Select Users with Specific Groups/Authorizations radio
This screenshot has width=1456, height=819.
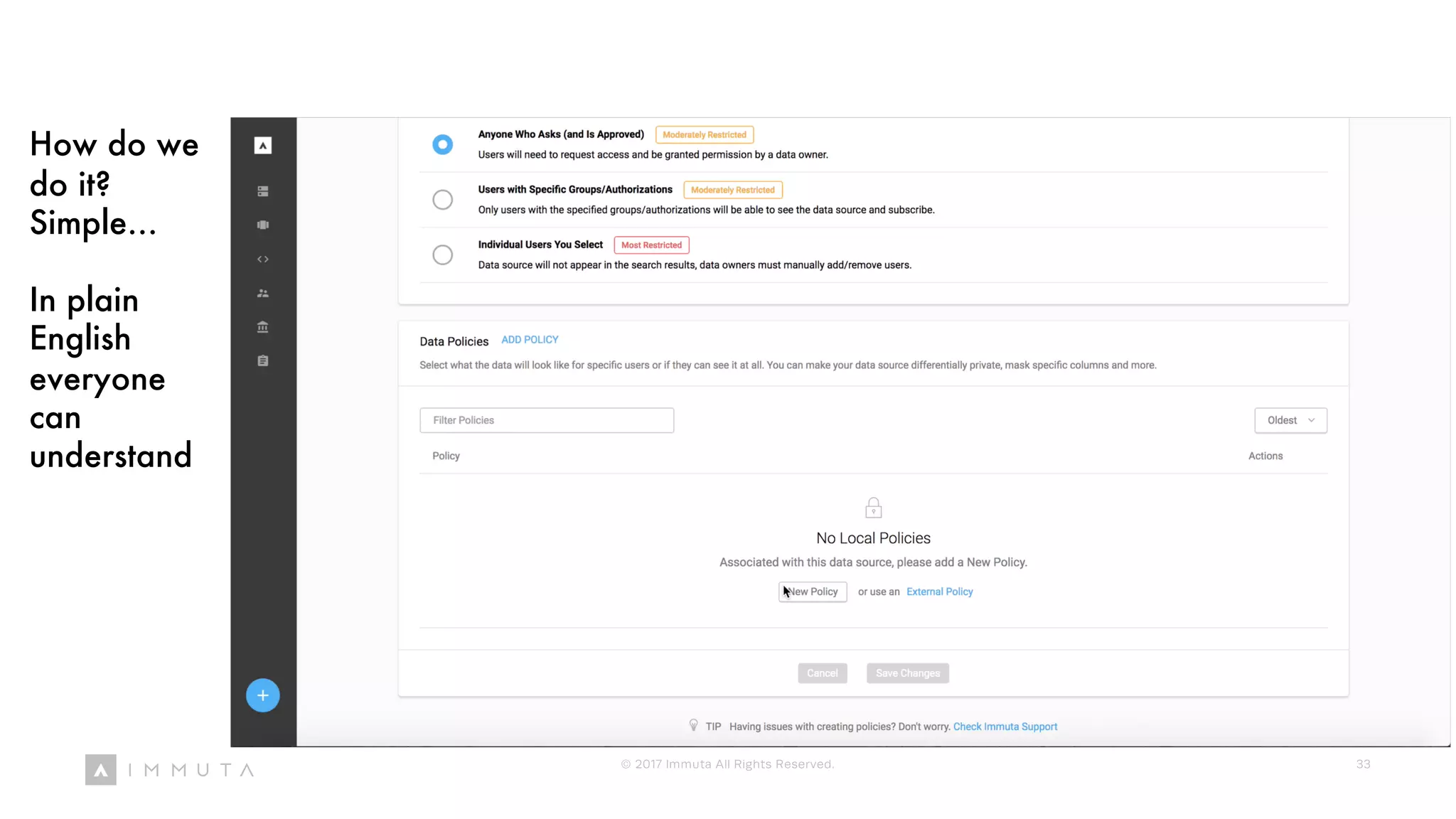(x=442, y=200)
